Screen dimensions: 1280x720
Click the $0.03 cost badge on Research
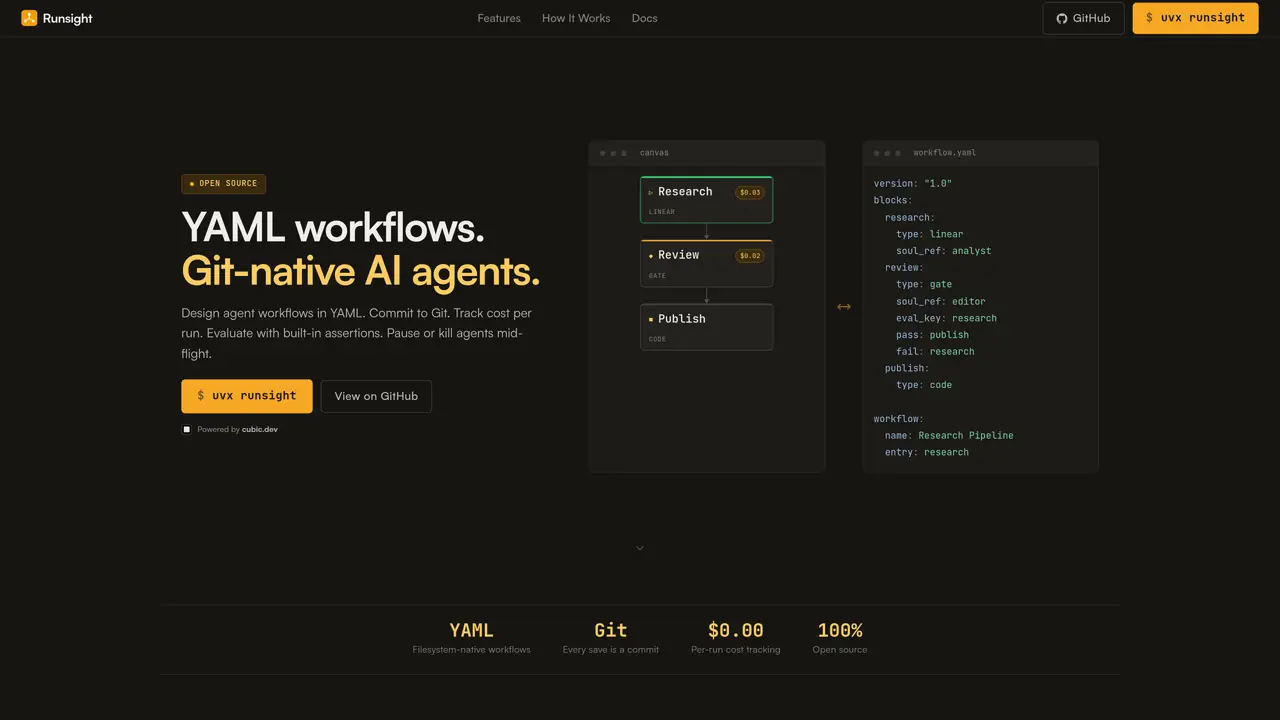(x=750, y=192)
